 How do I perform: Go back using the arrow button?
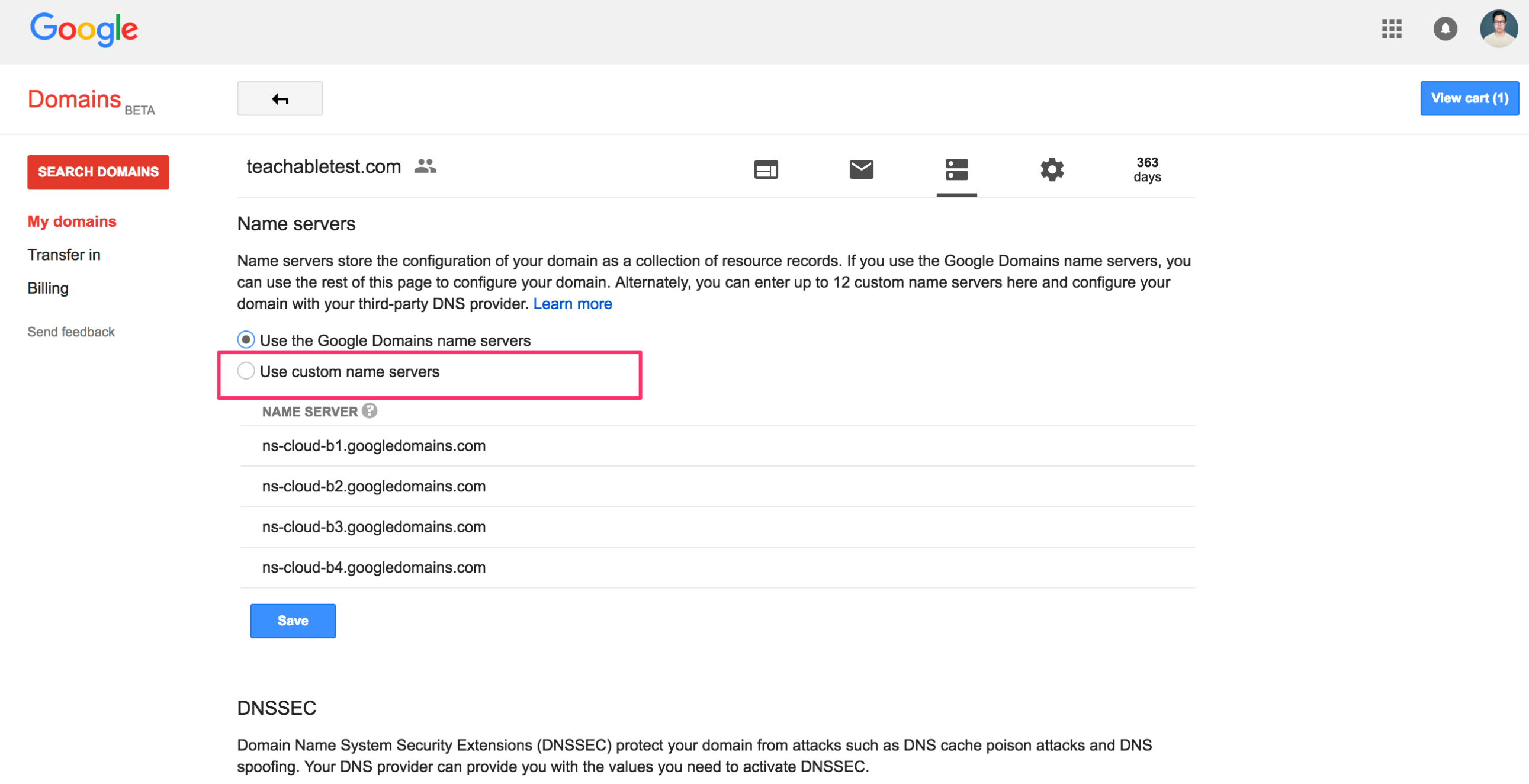[280, 98]
